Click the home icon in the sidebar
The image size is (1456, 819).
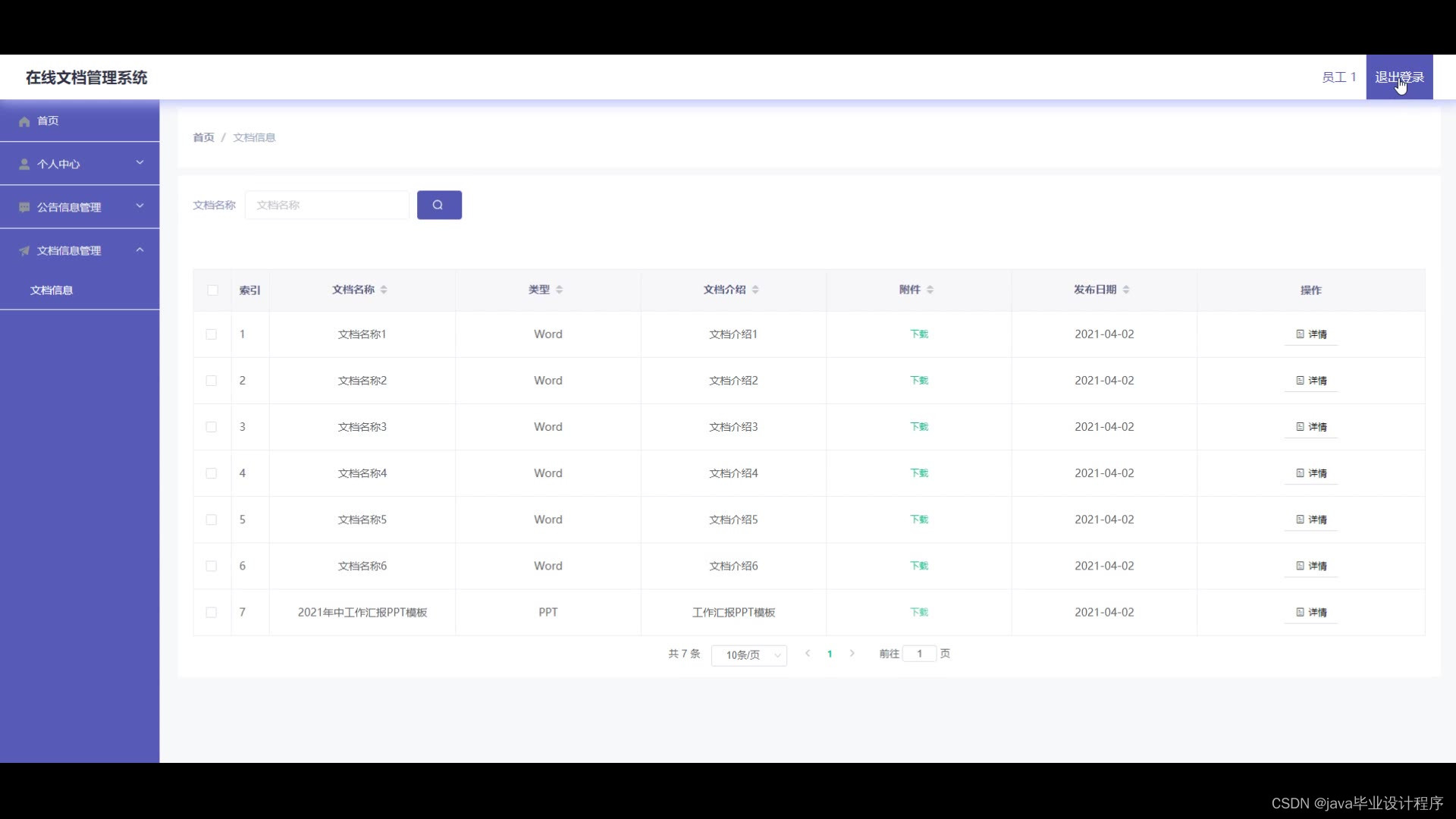24,121
